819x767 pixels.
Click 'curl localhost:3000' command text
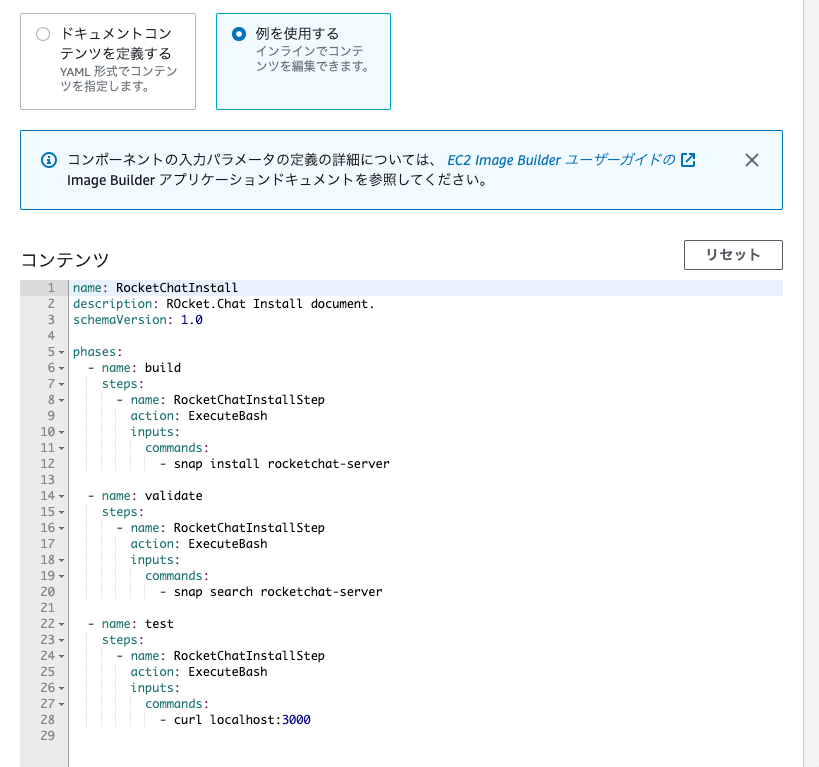coord(242,720)
